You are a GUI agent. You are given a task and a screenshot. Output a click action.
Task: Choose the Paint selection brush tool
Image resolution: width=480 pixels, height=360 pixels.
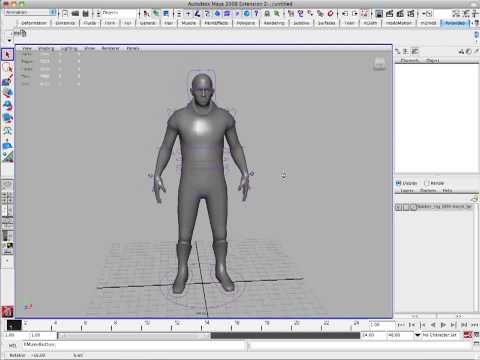[x=7, y=80]
